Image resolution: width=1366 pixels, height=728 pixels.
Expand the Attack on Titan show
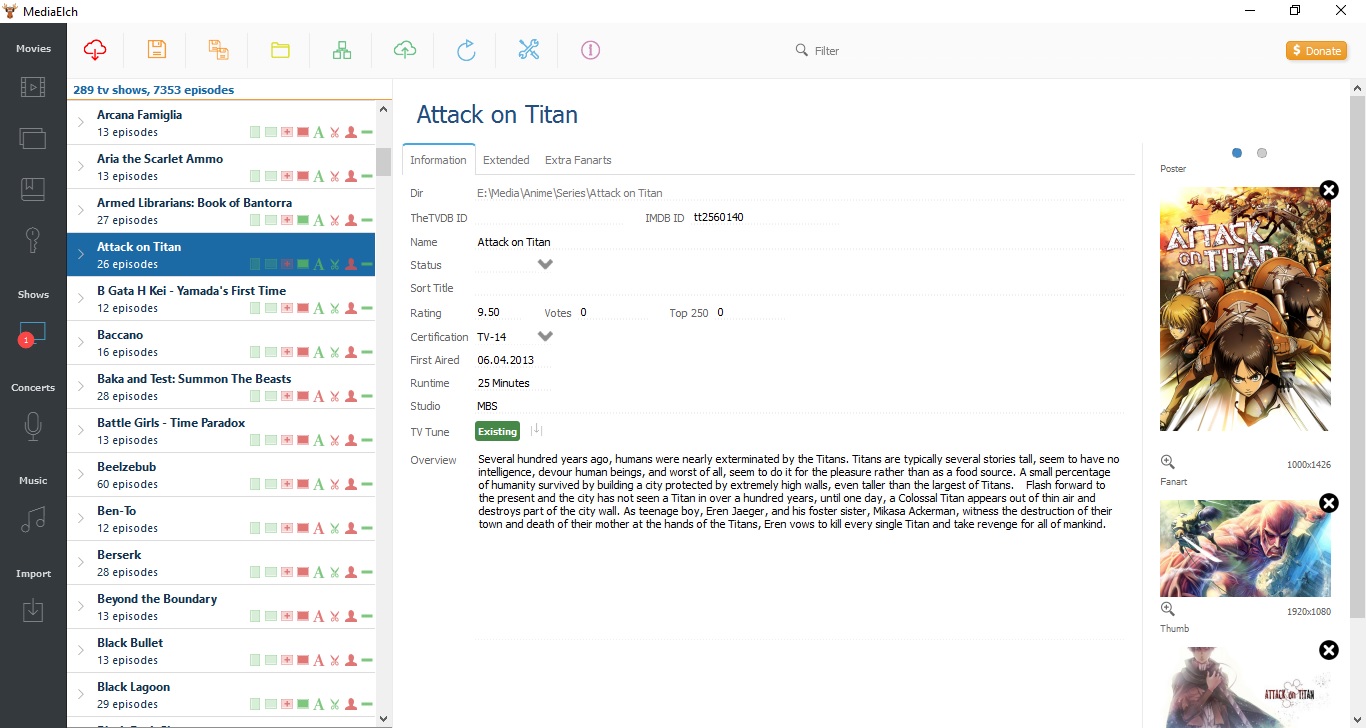click(x=81, y=255)
